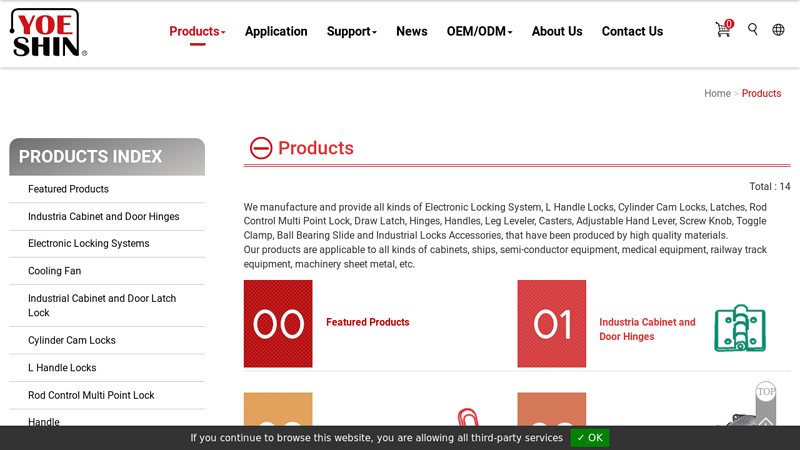This screenshot has width=800, height=450.
Task: Open Cooling Fan in the products index
Action: (54, 271)
